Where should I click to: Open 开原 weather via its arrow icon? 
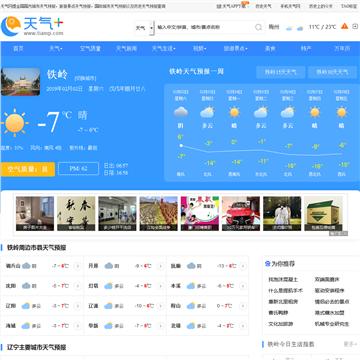point(160,266)
